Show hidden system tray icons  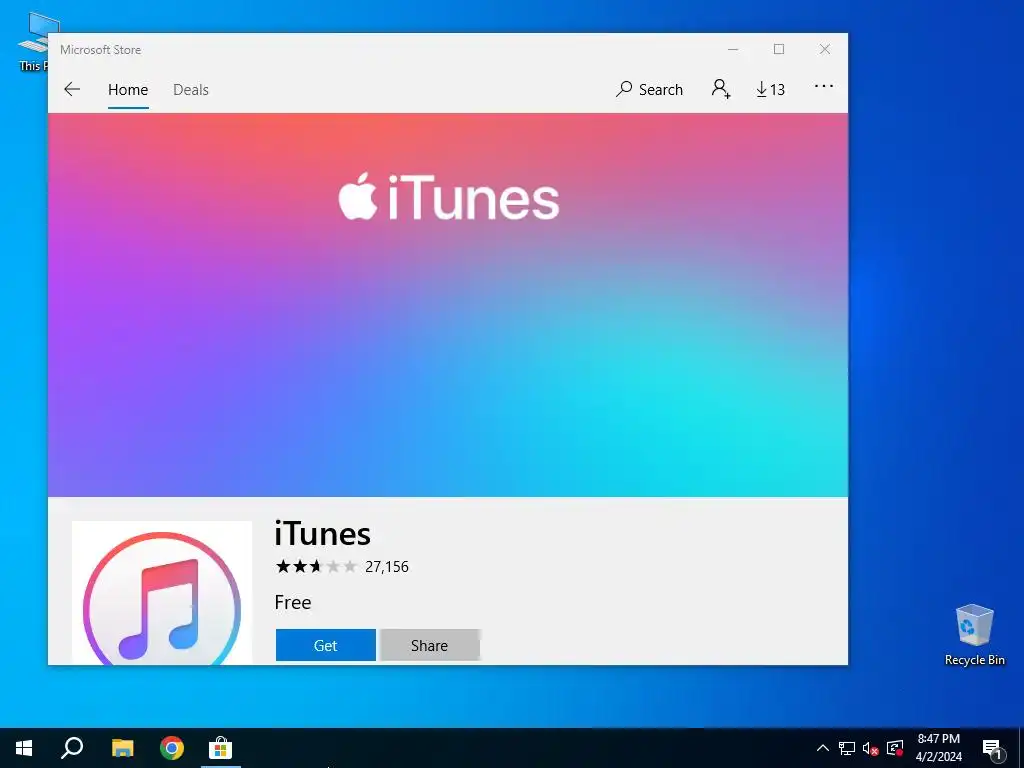pyautogui.click(x=823, y=748)
